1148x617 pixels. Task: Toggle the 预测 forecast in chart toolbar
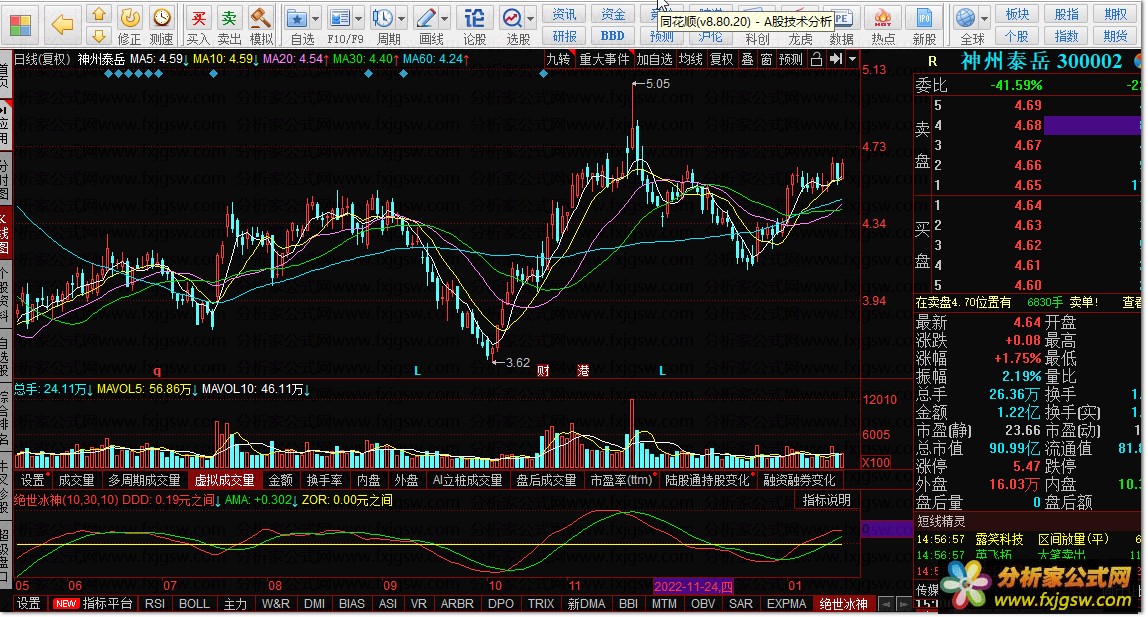tap(790, 59)
